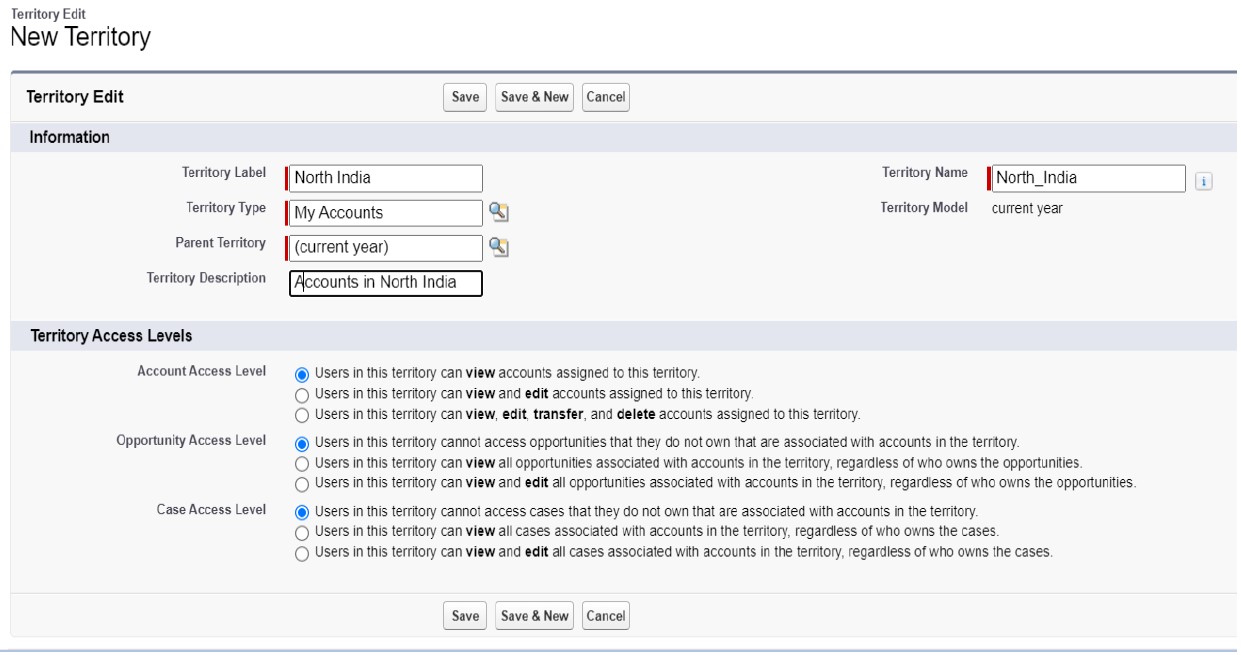Choose view and edit all cases option

pos(301,552)
